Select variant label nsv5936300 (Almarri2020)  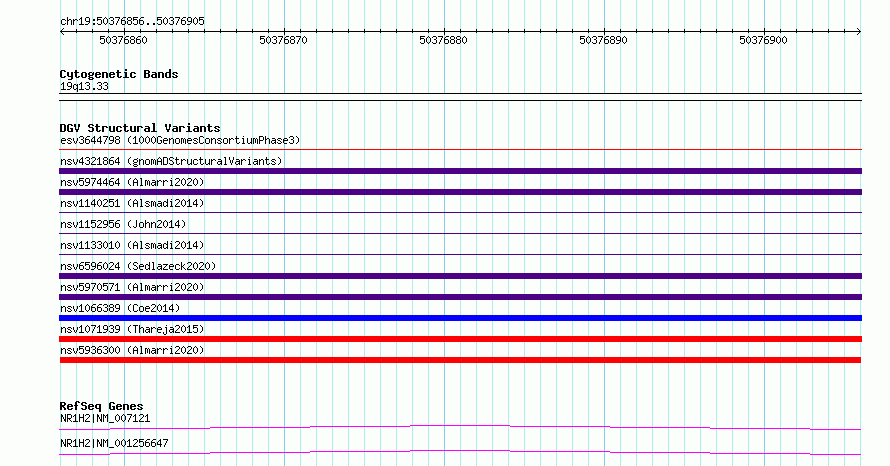pyautogui.click(x=132, y=350)
